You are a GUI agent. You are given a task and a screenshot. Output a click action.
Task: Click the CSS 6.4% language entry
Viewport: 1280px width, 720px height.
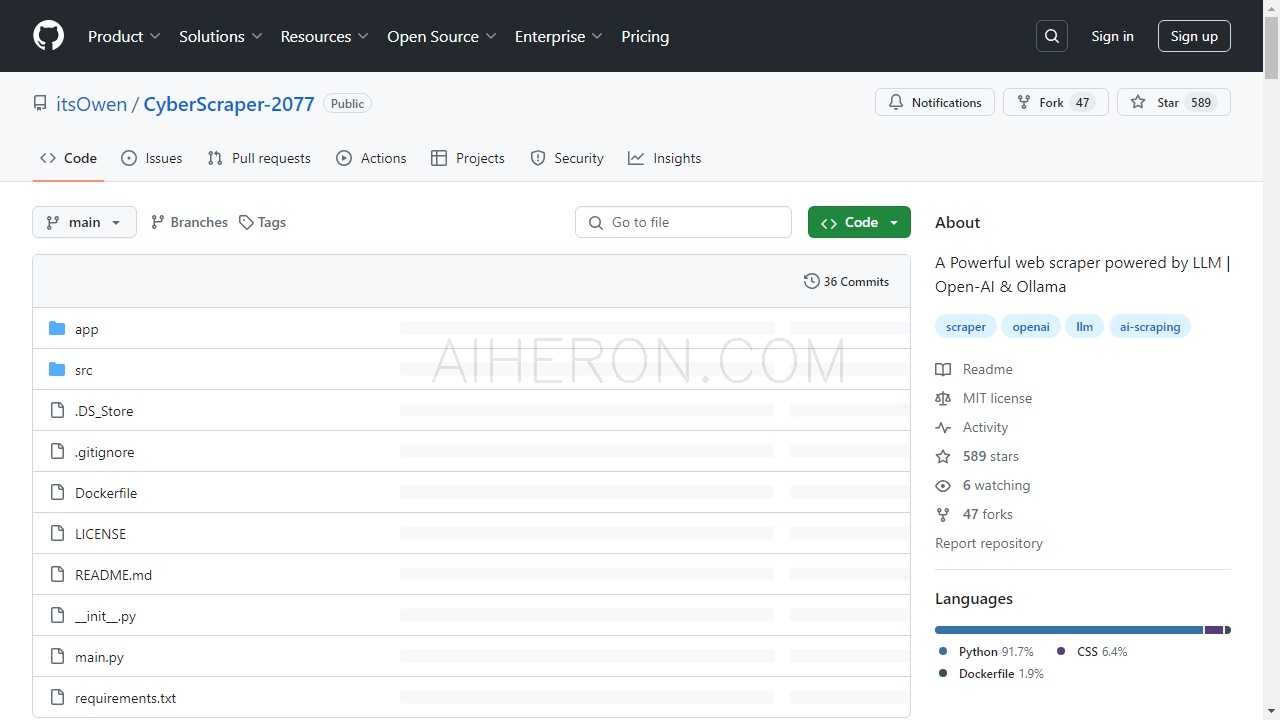point(1092,651)
